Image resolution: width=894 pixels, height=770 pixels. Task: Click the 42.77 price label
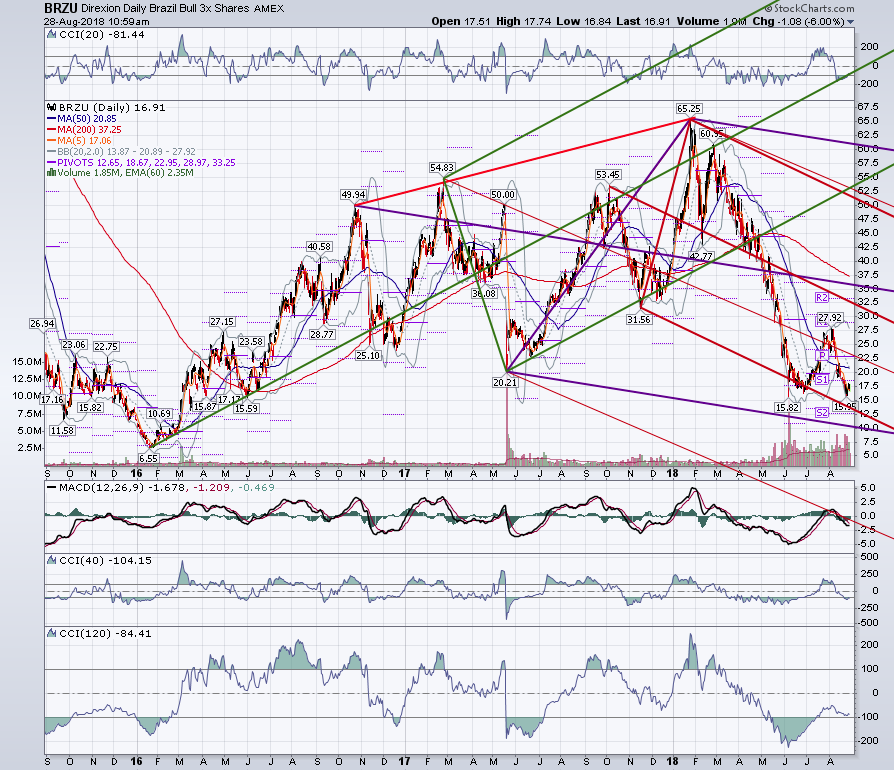[x=701, y=256]
